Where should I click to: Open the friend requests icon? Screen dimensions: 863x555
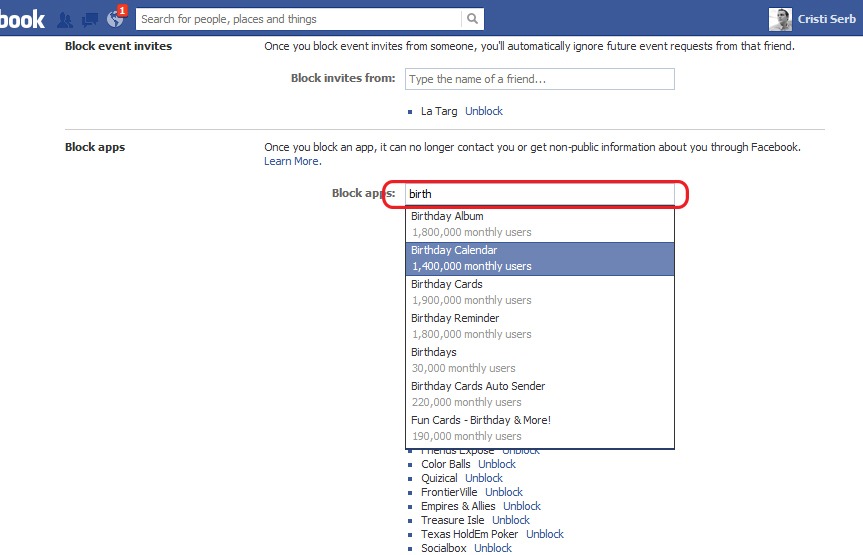(x=66, y=19)
